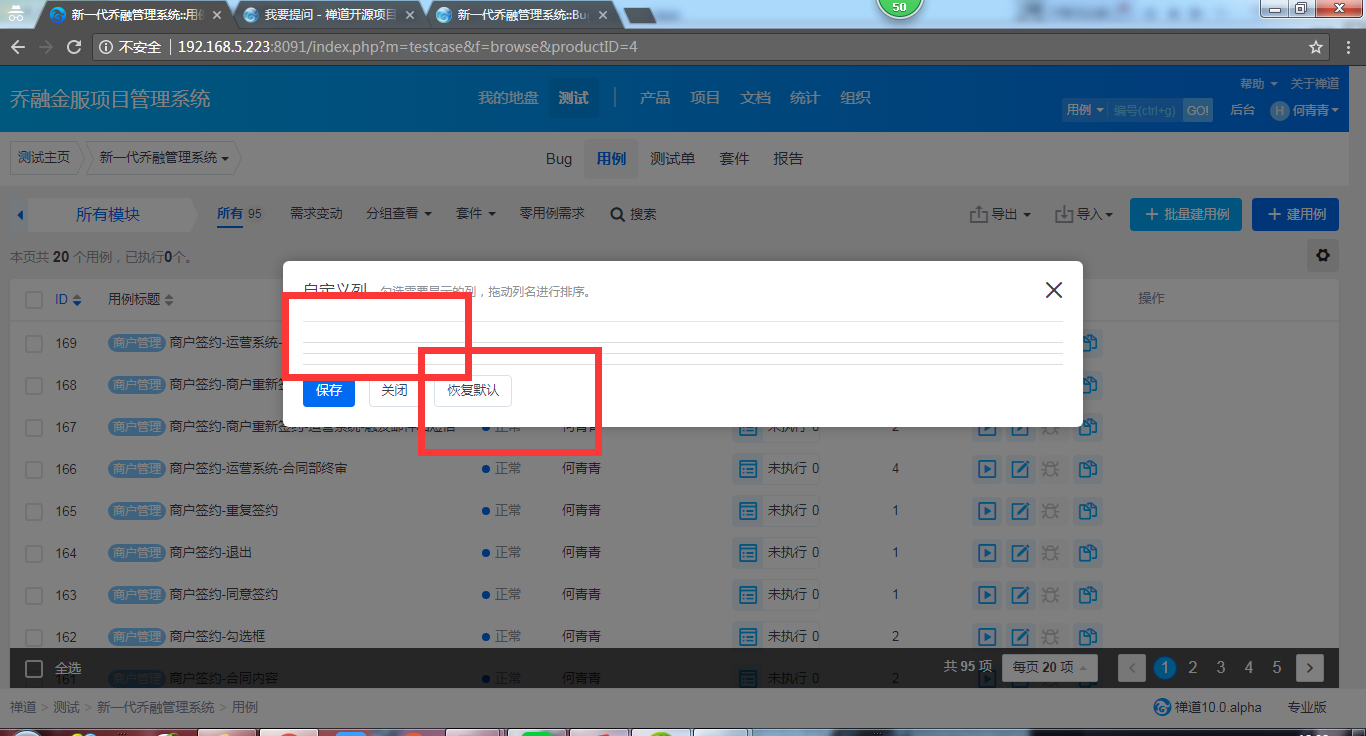Viewport: 1366px width, 736px height.
Task: Focus the 编号(ctrl+g) input box
Action: 1145,110
